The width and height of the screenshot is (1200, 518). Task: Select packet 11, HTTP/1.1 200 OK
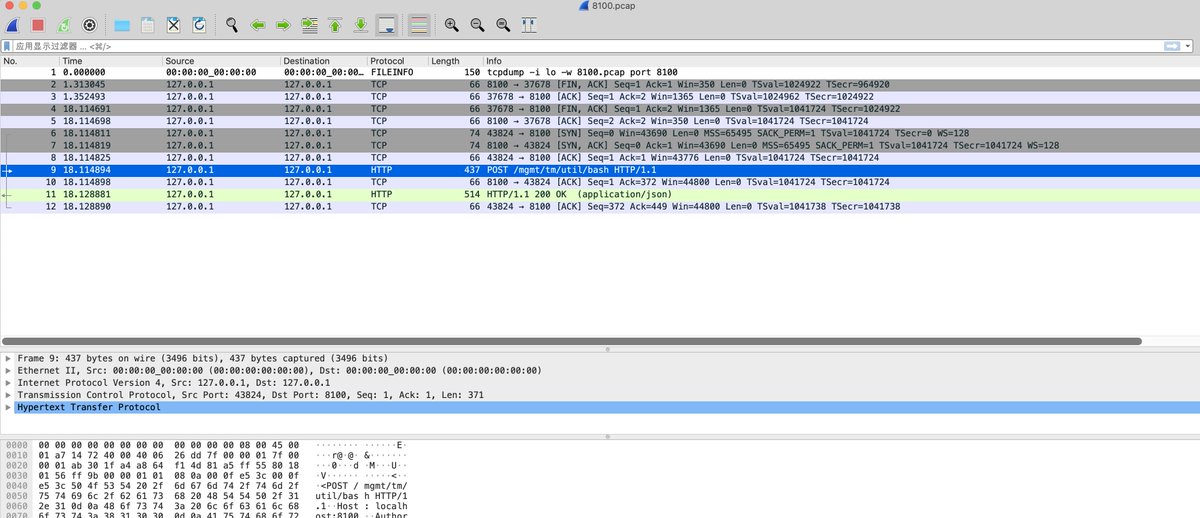click(x=600, y=194)
